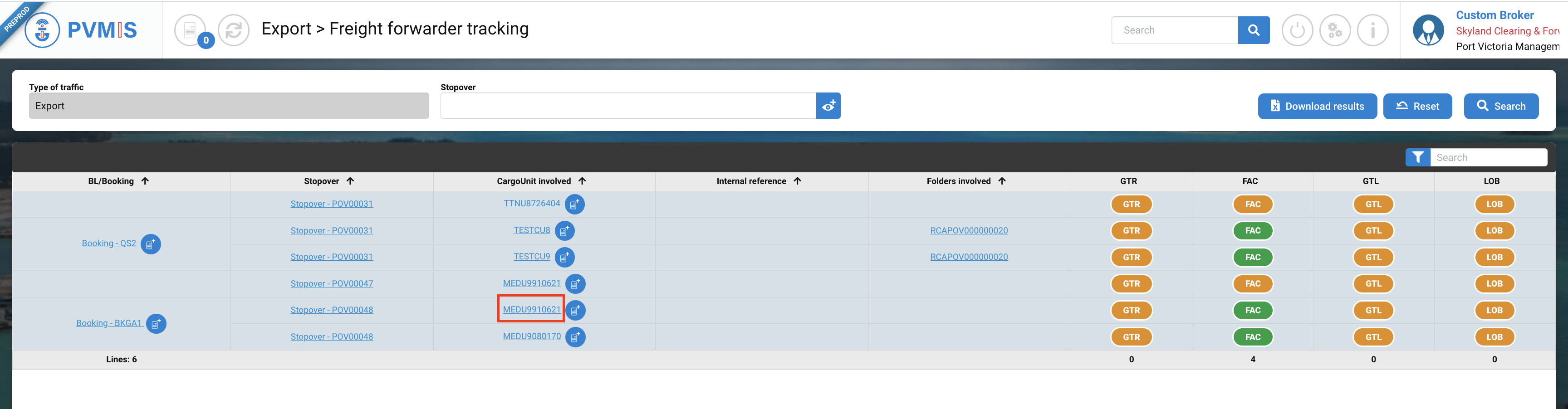Open the settings gears icon
1568x409 pixels.
tap(1335, 30)
